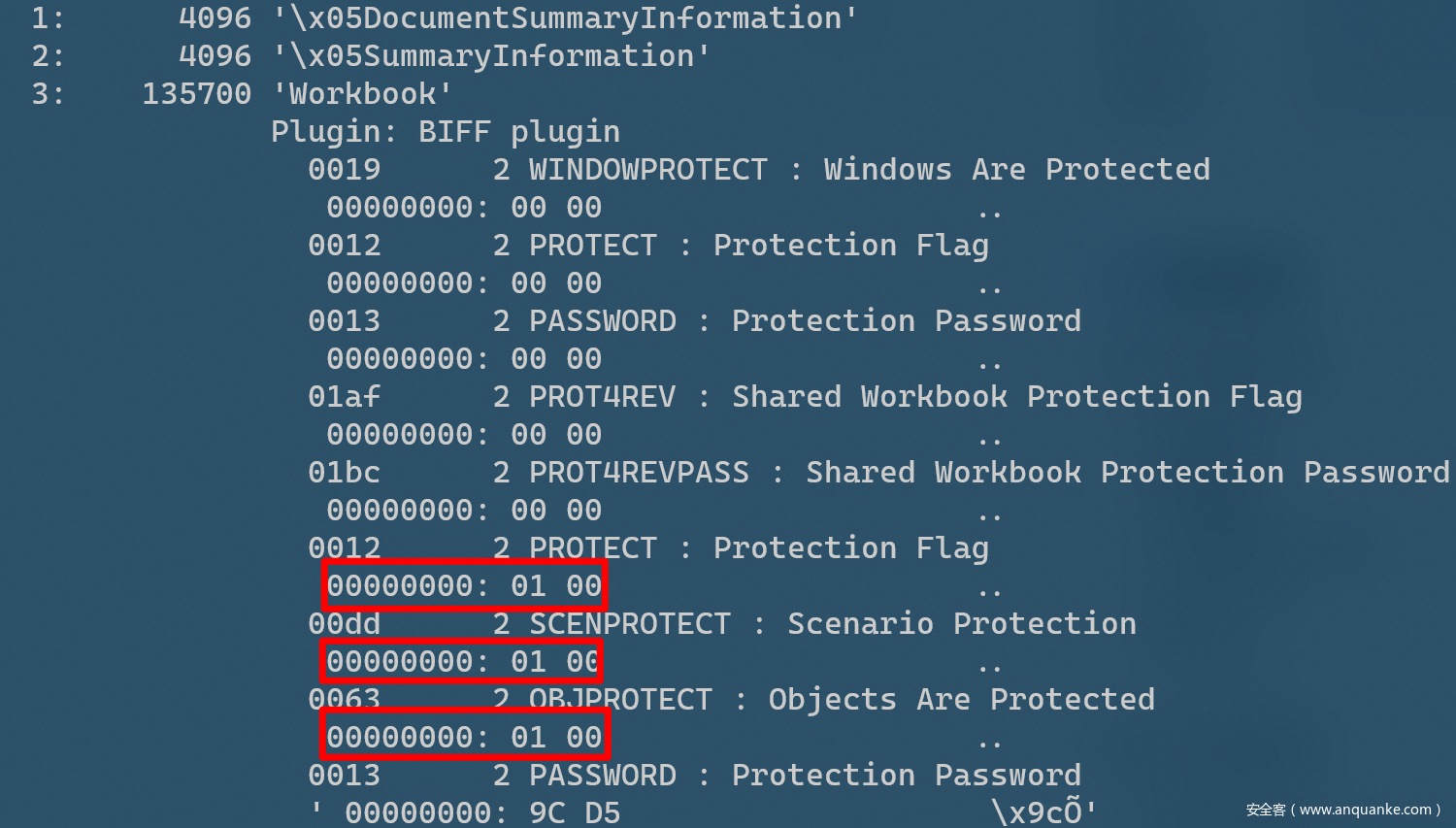Click the red-boxed hex line below SCENPROTECT

pyautogui.click(x=463, y=662)
